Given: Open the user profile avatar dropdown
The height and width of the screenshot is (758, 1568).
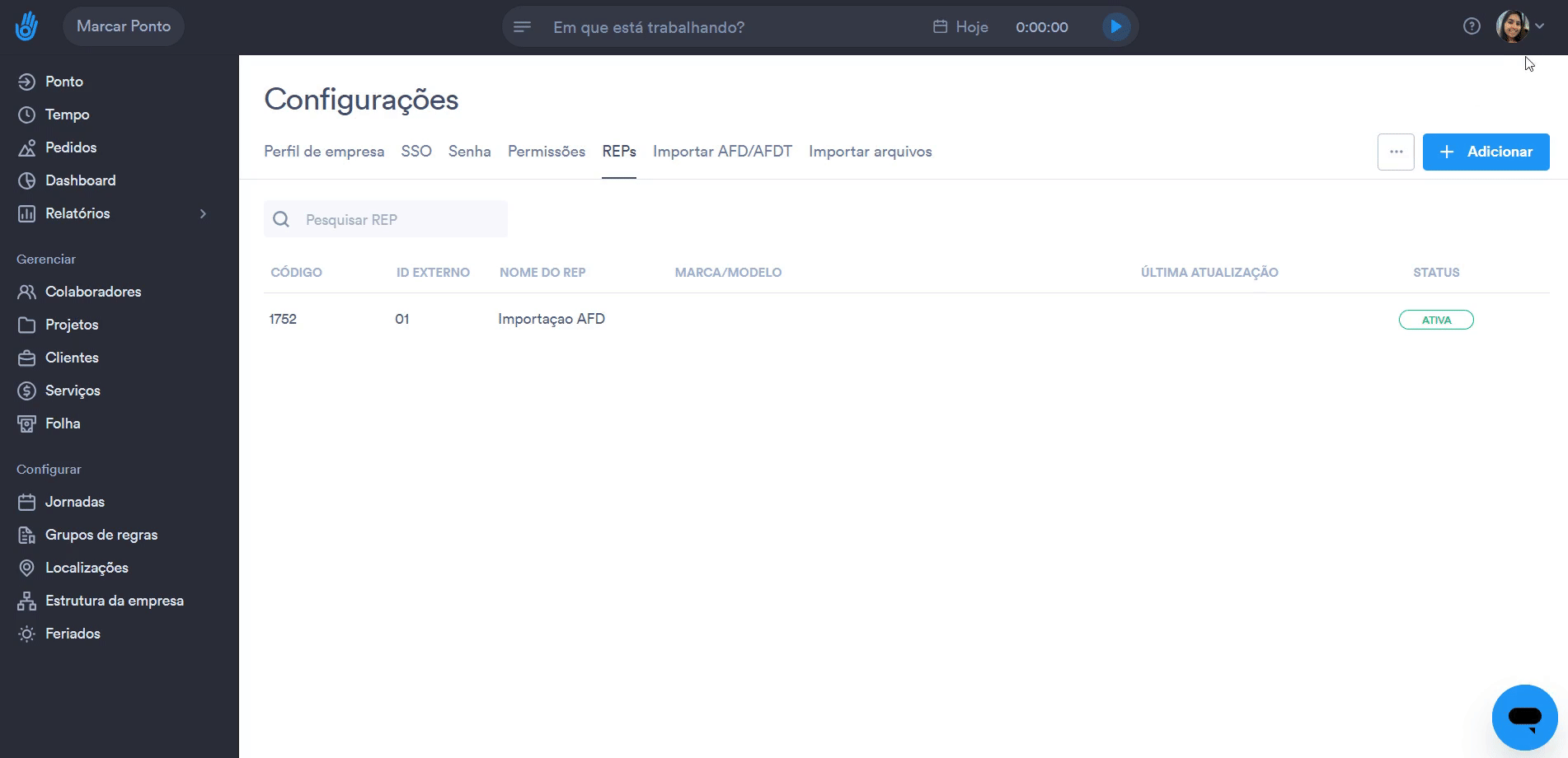Looking at the screenshot, I should (1519, 26).
